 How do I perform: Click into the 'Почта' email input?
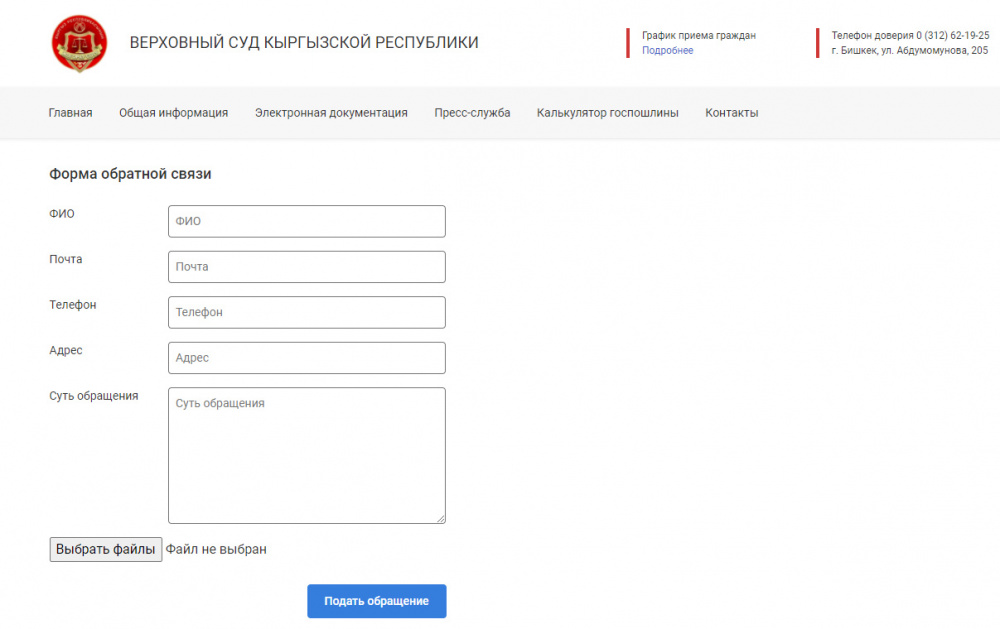(306, 267)
